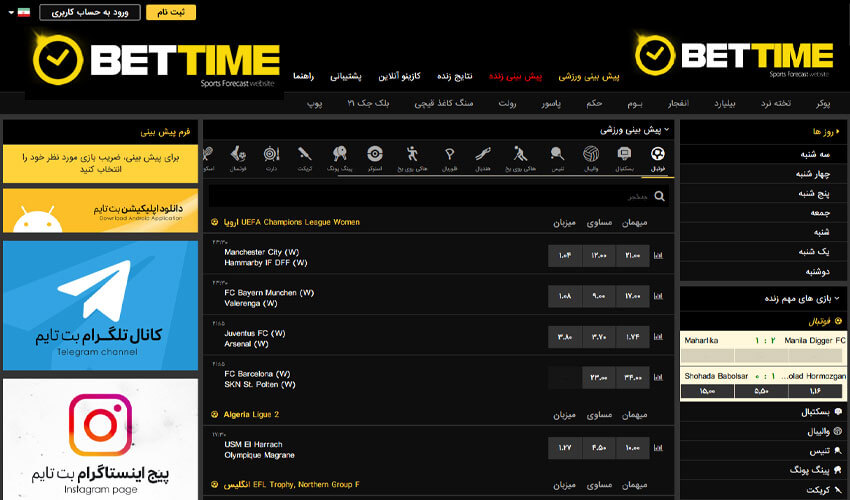Expand live تنیس in sidebar
The image size is (850, 500).
click(825, 451)
